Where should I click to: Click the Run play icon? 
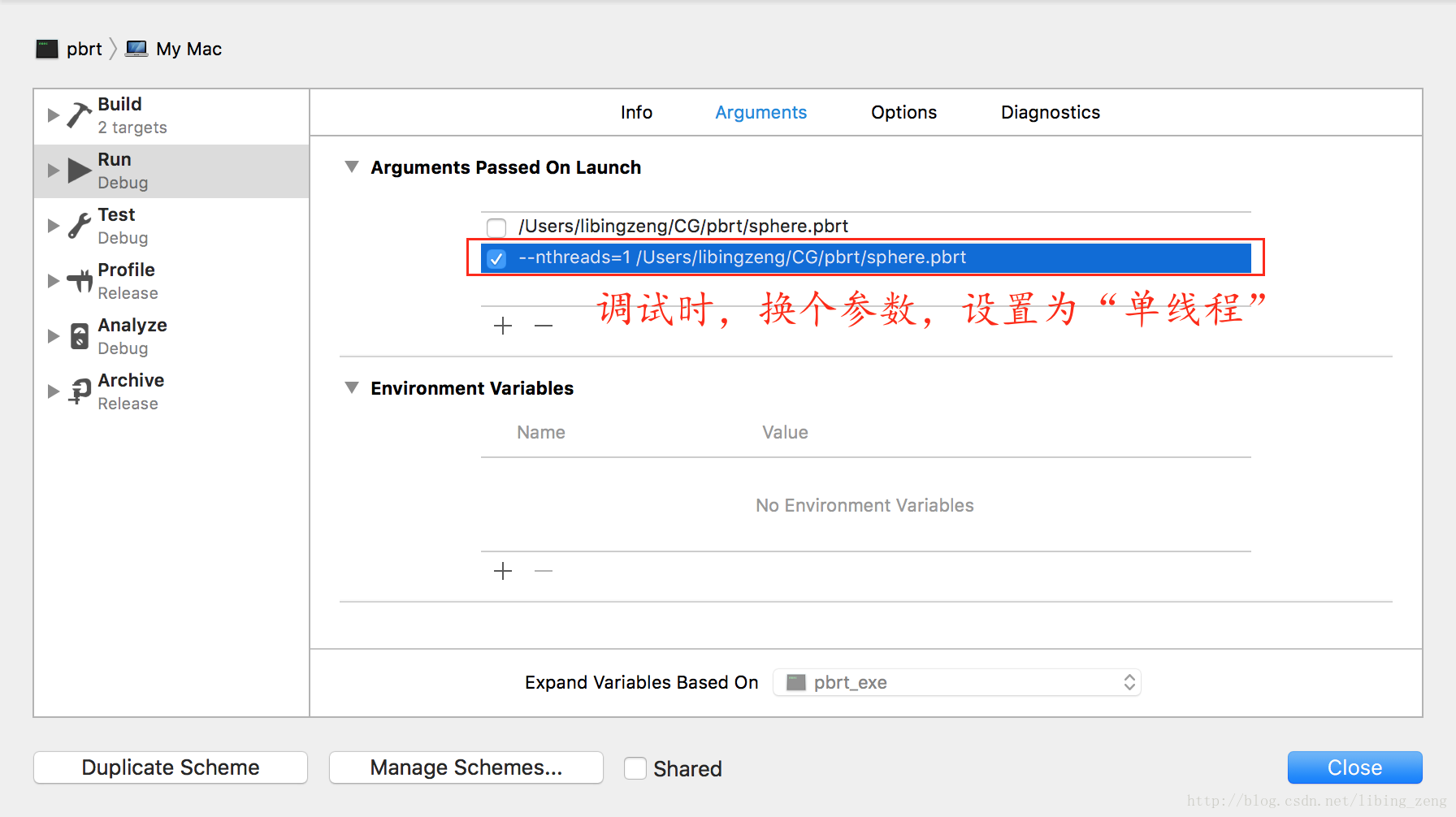(80, 171)
